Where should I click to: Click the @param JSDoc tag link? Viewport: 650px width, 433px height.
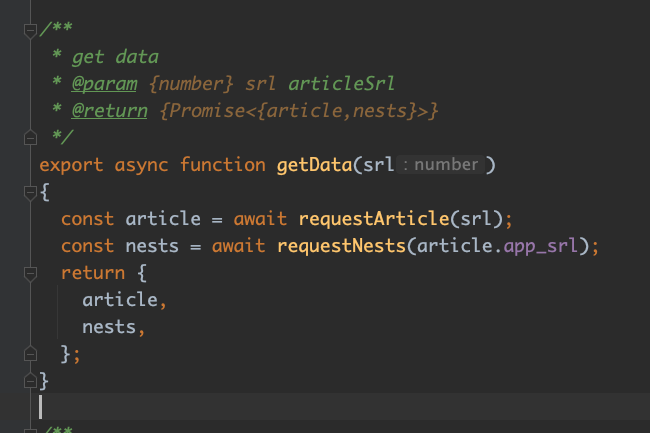pyautogui.click(x=104, y=84)
